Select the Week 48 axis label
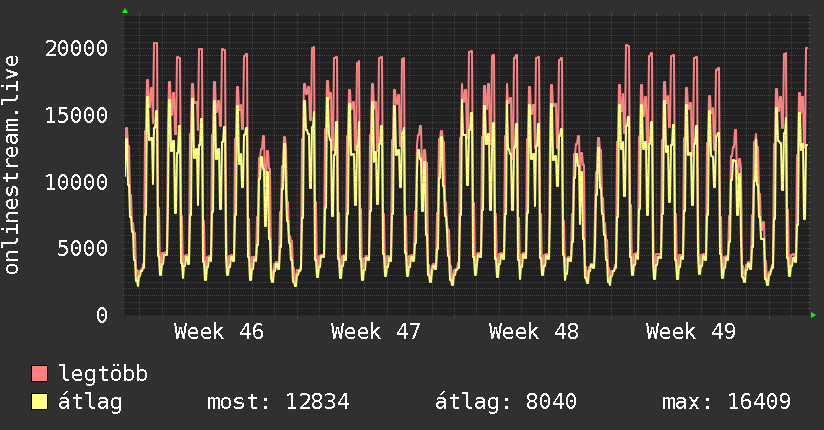This screenshot has height=430, width=824. 533,331
